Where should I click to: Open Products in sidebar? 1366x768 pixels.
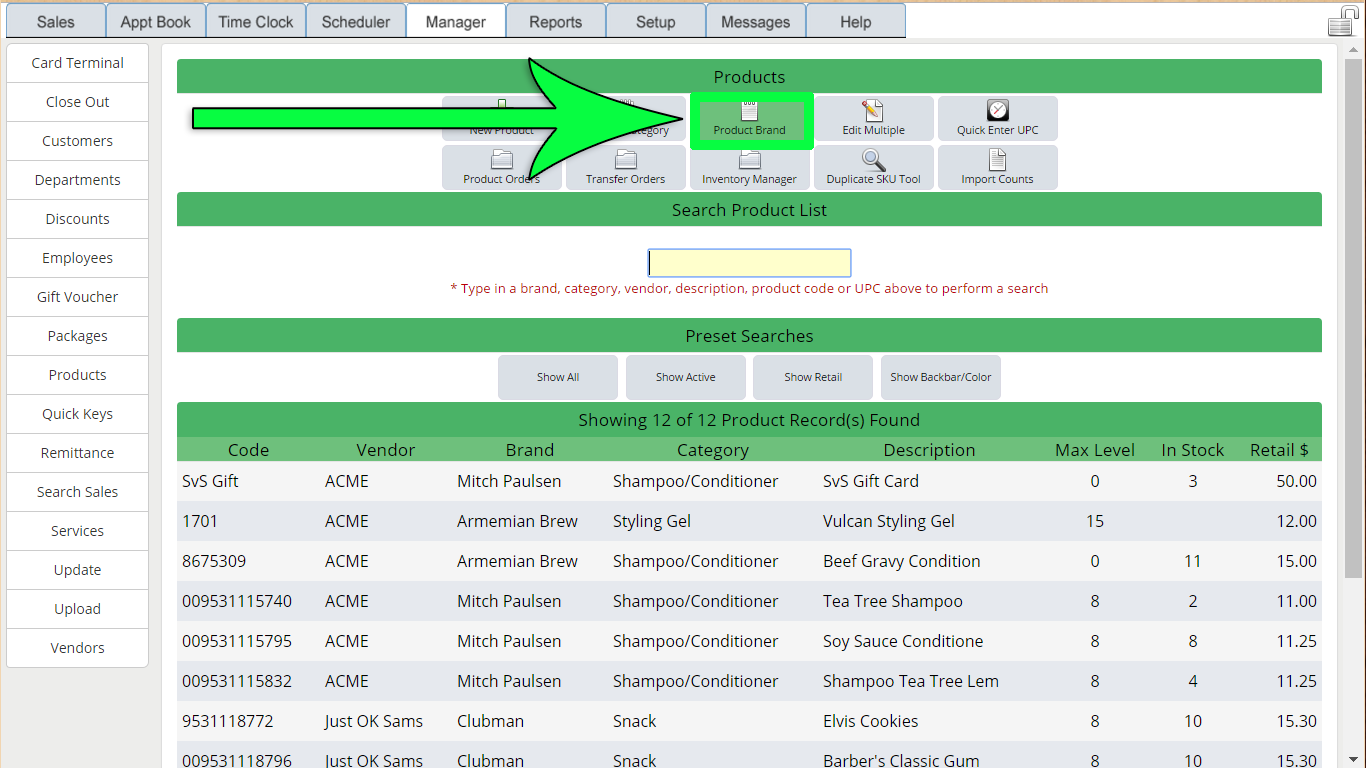click(77, 375)
